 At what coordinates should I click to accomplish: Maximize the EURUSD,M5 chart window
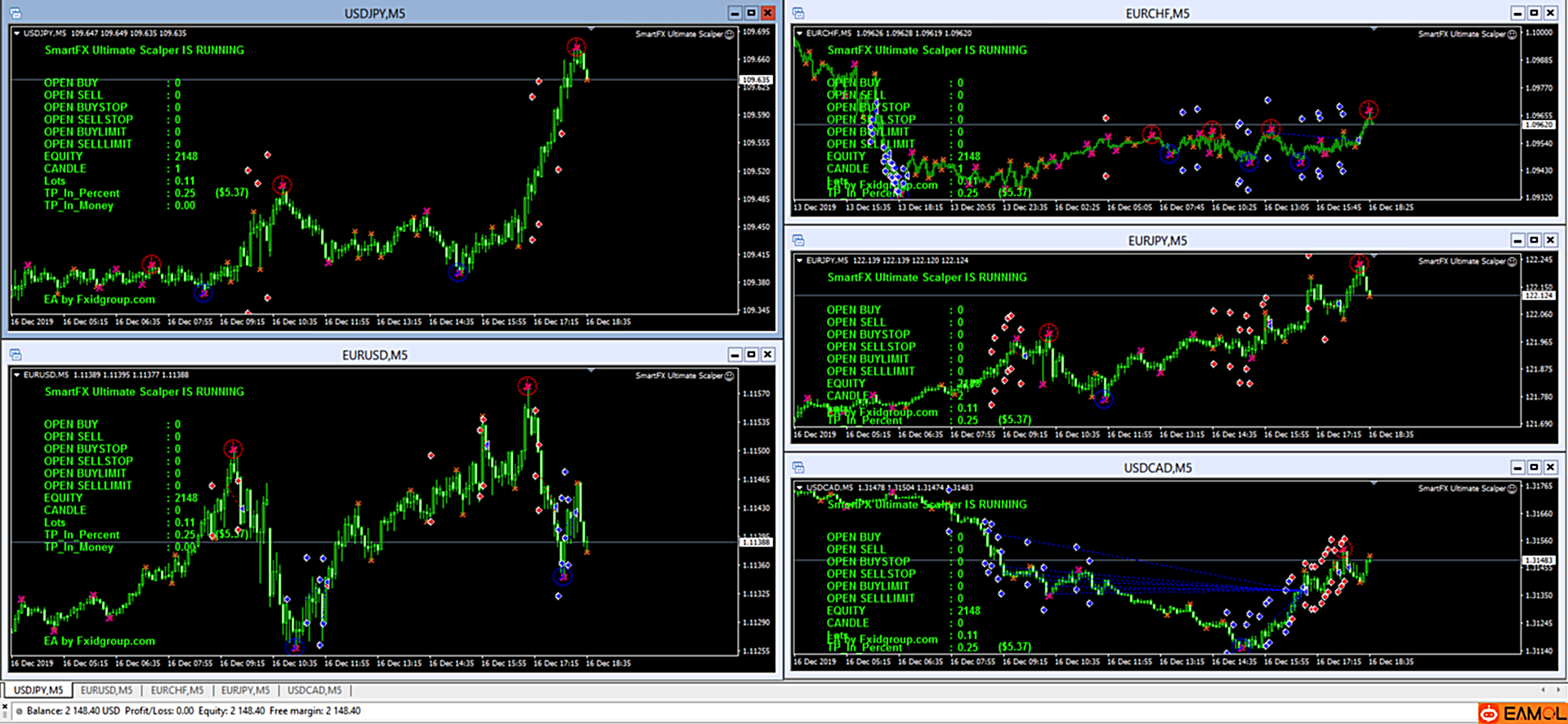click(x=751, y=355)
